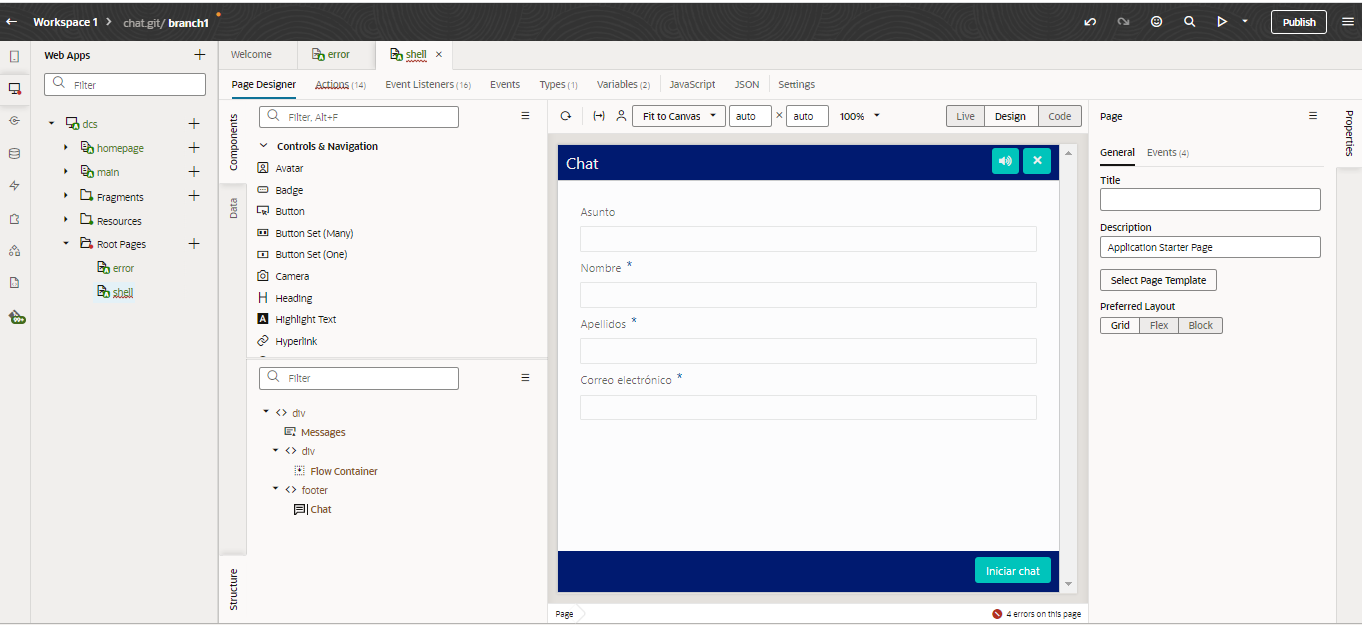Open components palette options menu icon
This screenshot has height=625, width=1362.
tap(526, 116)
